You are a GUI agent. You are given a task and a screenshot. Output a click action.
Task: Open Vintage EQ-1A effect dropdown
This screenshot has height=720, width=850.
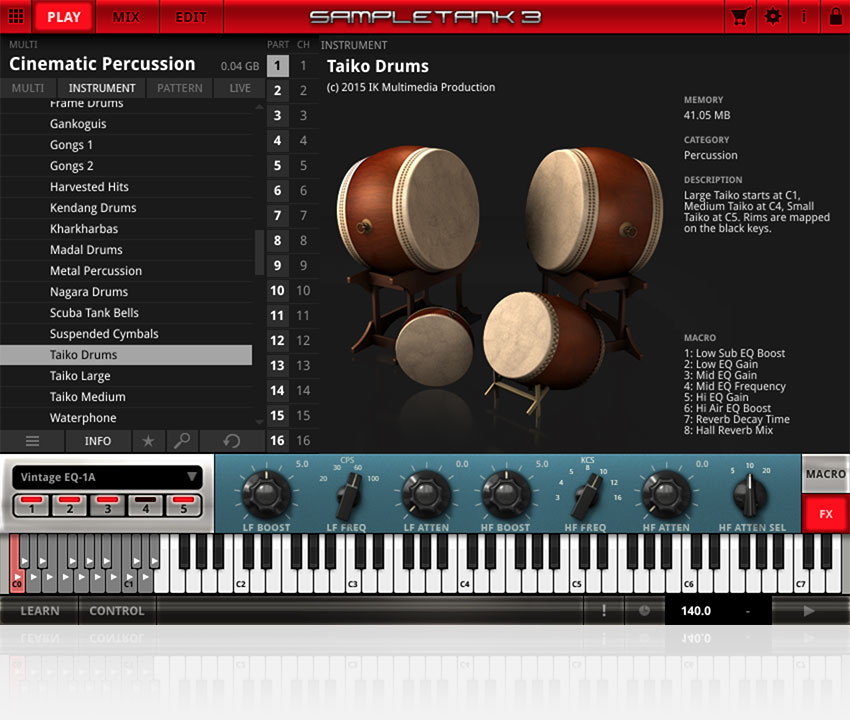click(x=107, y=477)
